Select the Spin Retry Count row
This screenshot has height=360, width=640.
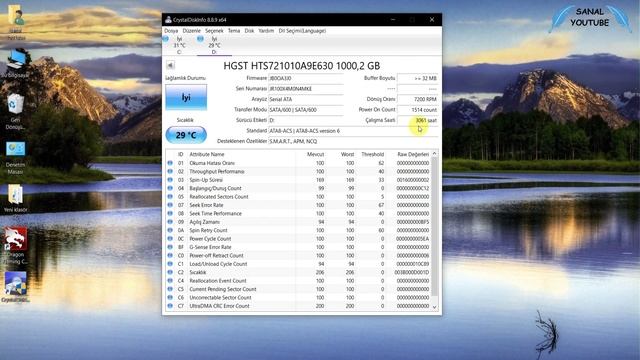pyautogui.click(x=298, y=230)
